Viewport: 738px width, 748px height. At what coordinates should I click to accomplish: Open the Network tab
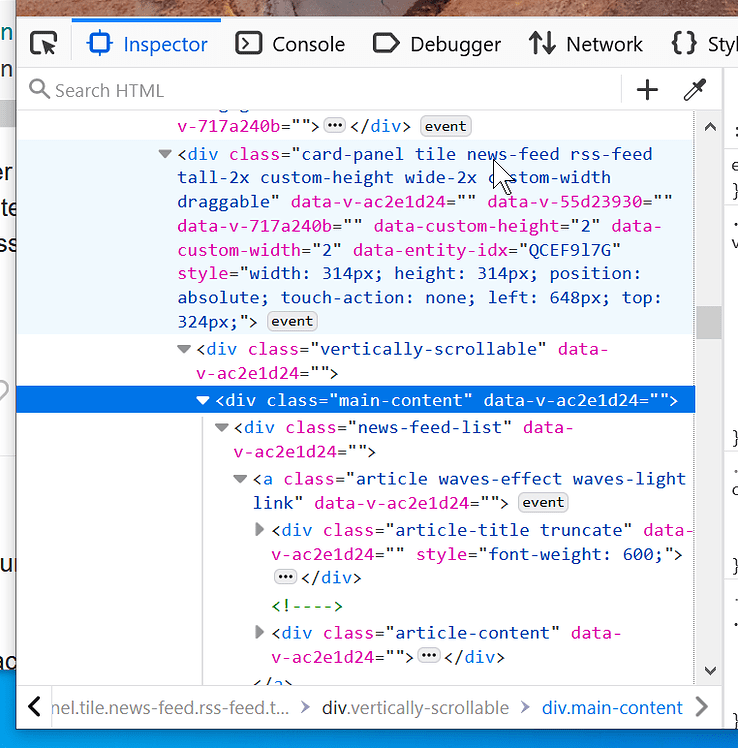click(585, 44)
